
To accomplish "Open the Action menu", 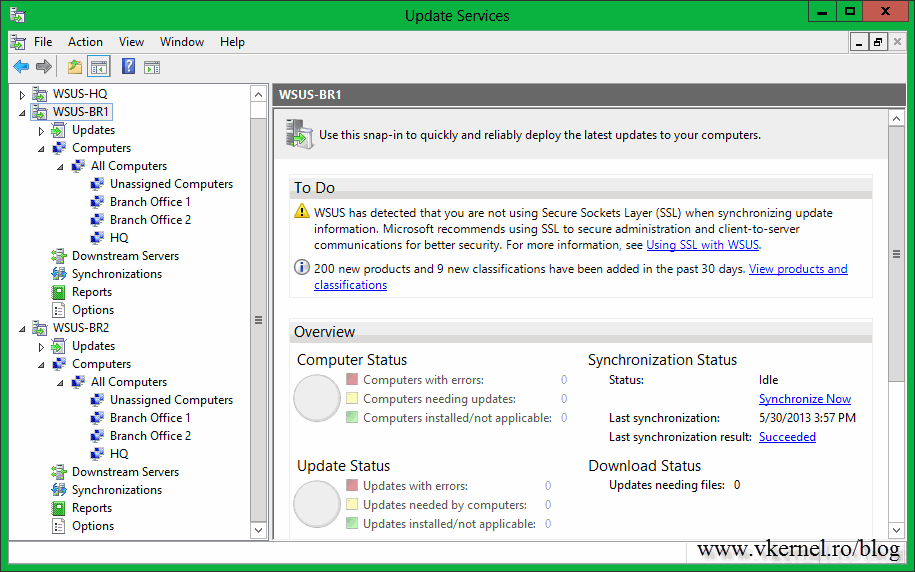I will pos(85,42).
